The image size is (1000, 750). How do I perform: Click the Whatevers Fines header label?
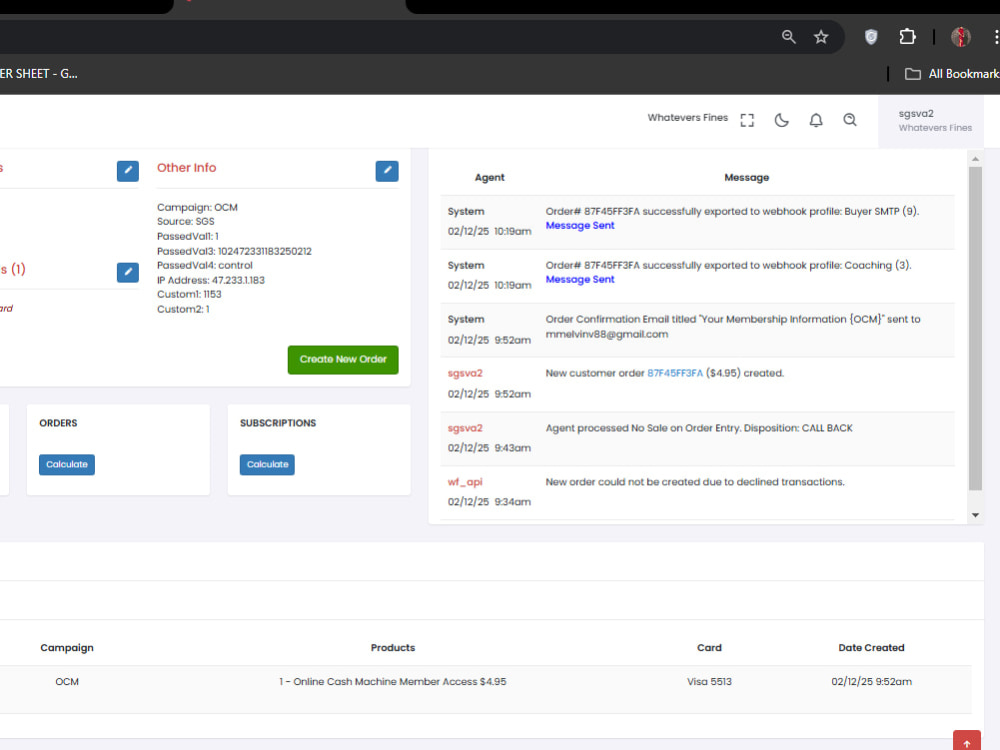688,117
